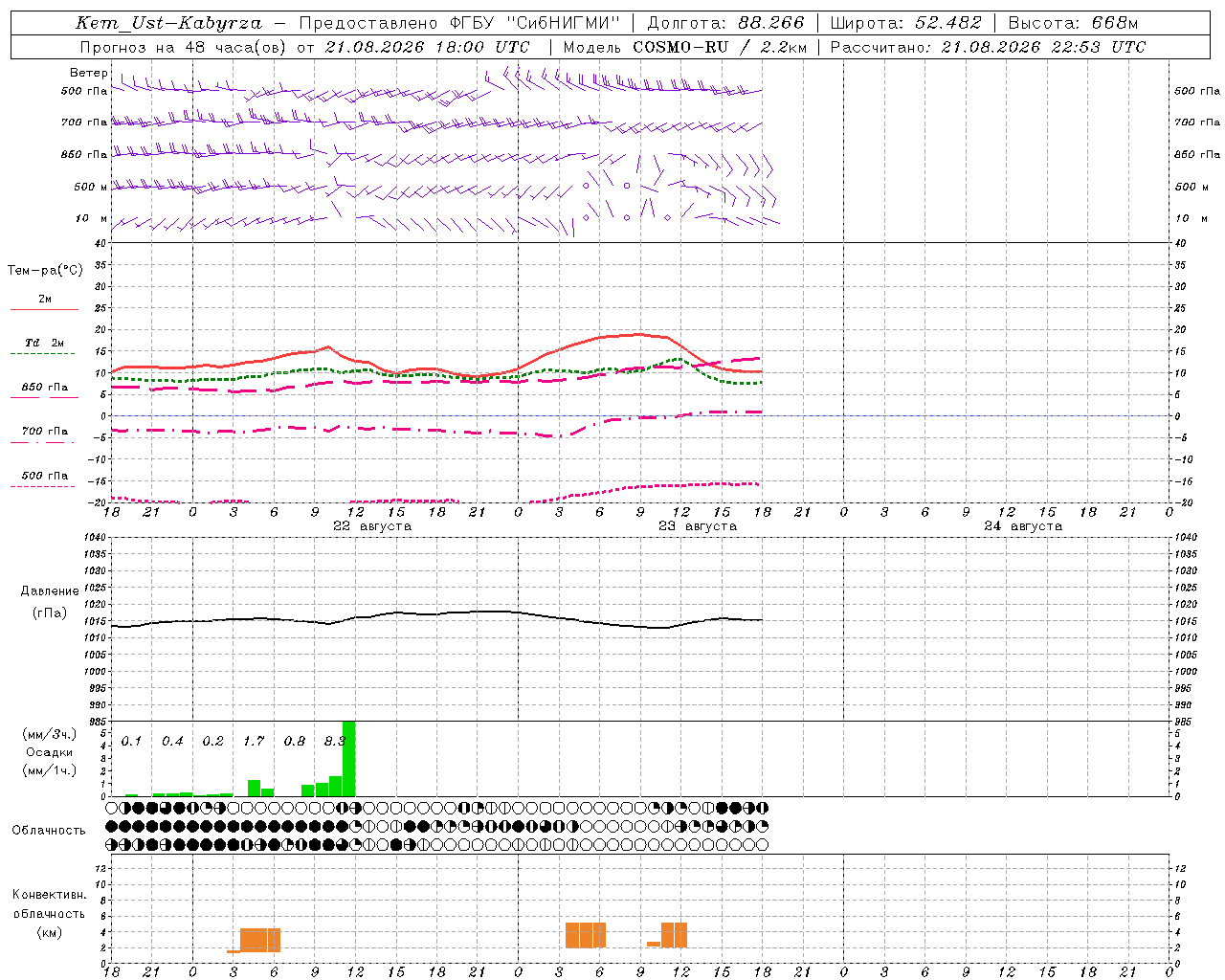Click the Конвективн. облачность panel label
Viewport: 1225px width, 980px height.
(49, 913)
